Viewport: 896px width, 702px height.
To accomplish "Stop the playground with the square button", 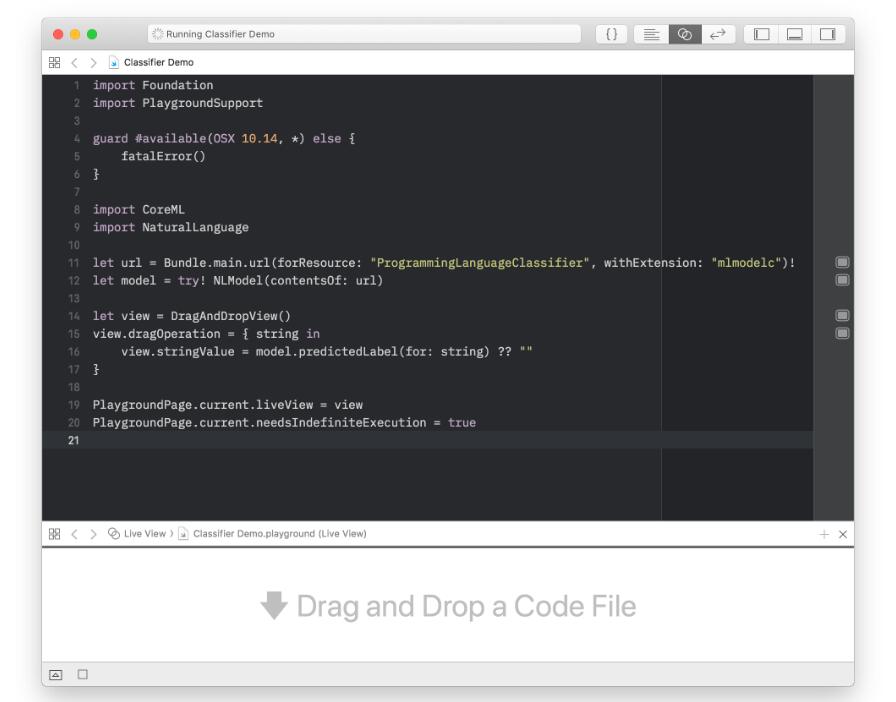I will pos(83,674).
